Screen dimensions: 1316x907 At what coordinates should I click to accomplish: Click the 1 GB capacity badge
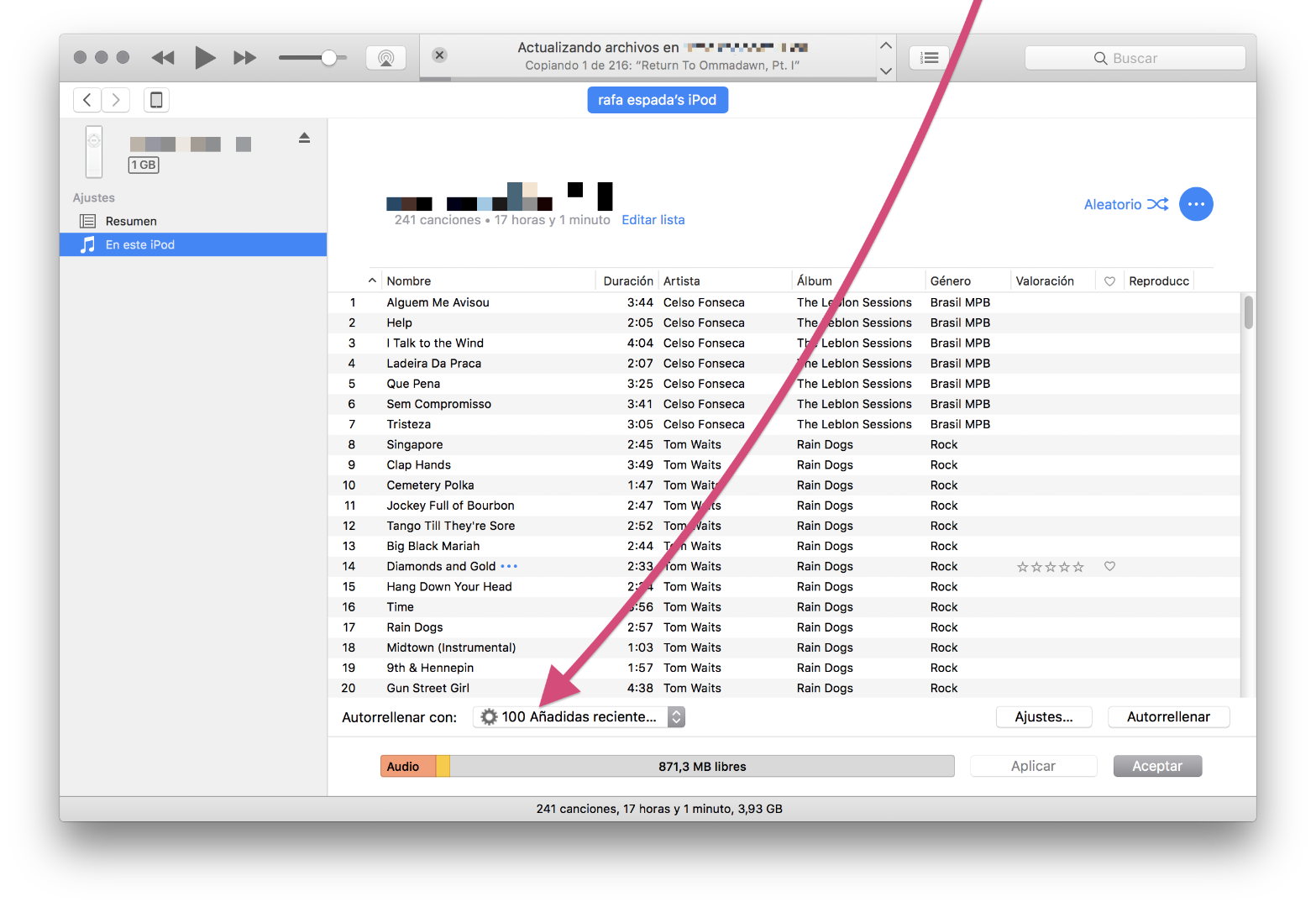(144, 165)
